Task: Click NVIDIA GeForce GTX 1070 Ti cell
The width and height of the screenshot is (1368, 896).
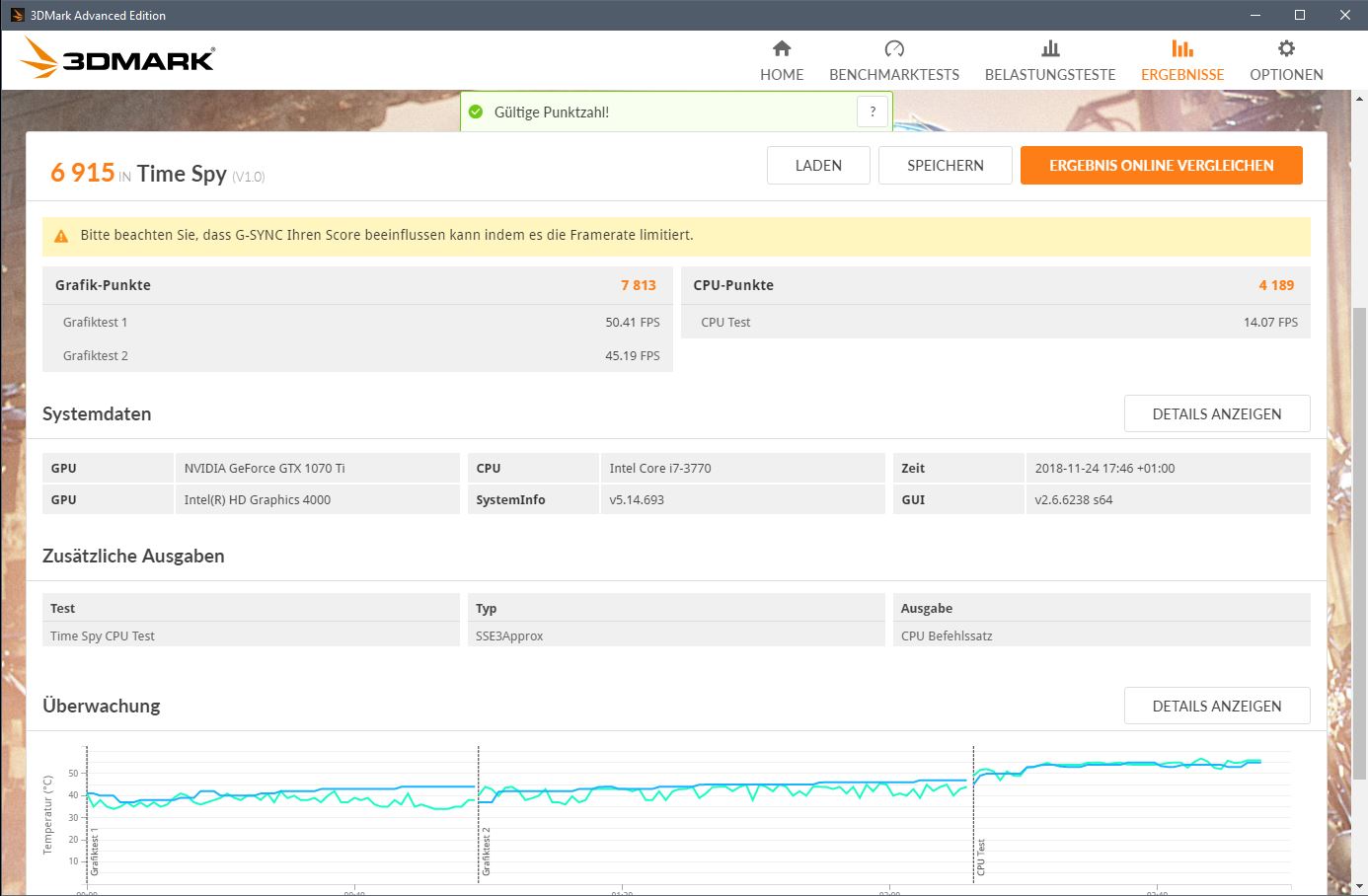Action: pos(318,469)
